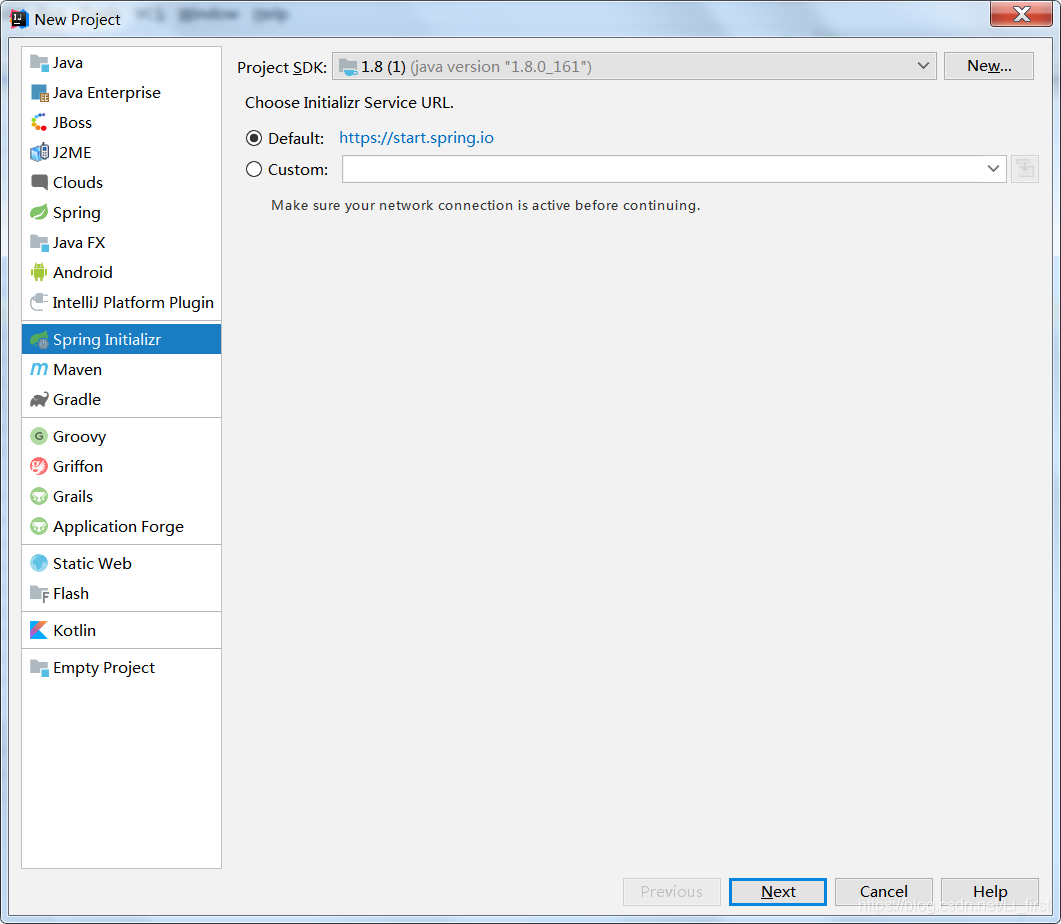The width and height of the screenshot is (1061, 924).
Task: Click the Groovy G icon
Action: pos(39,436)
